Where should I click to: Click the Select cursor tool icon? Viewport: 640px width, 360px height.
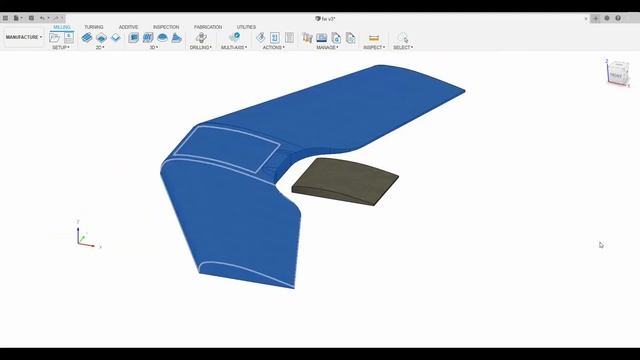(402, 38)
